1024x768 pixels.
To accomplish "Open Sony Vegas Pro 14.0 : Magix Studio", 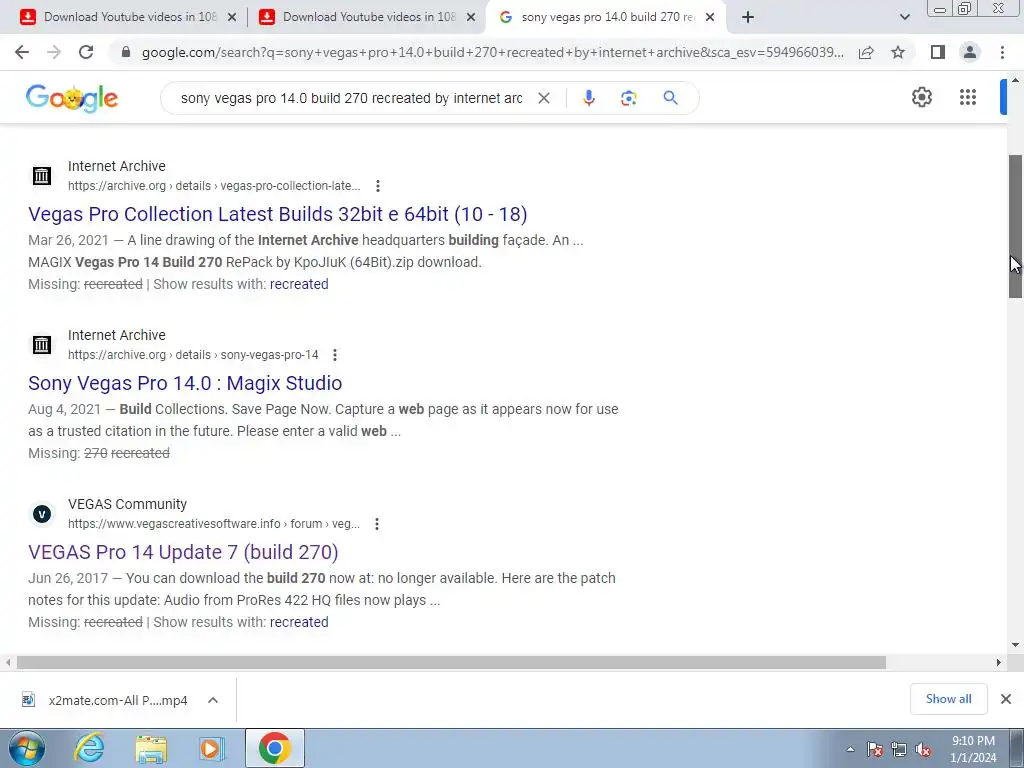I will pos(185,383).
